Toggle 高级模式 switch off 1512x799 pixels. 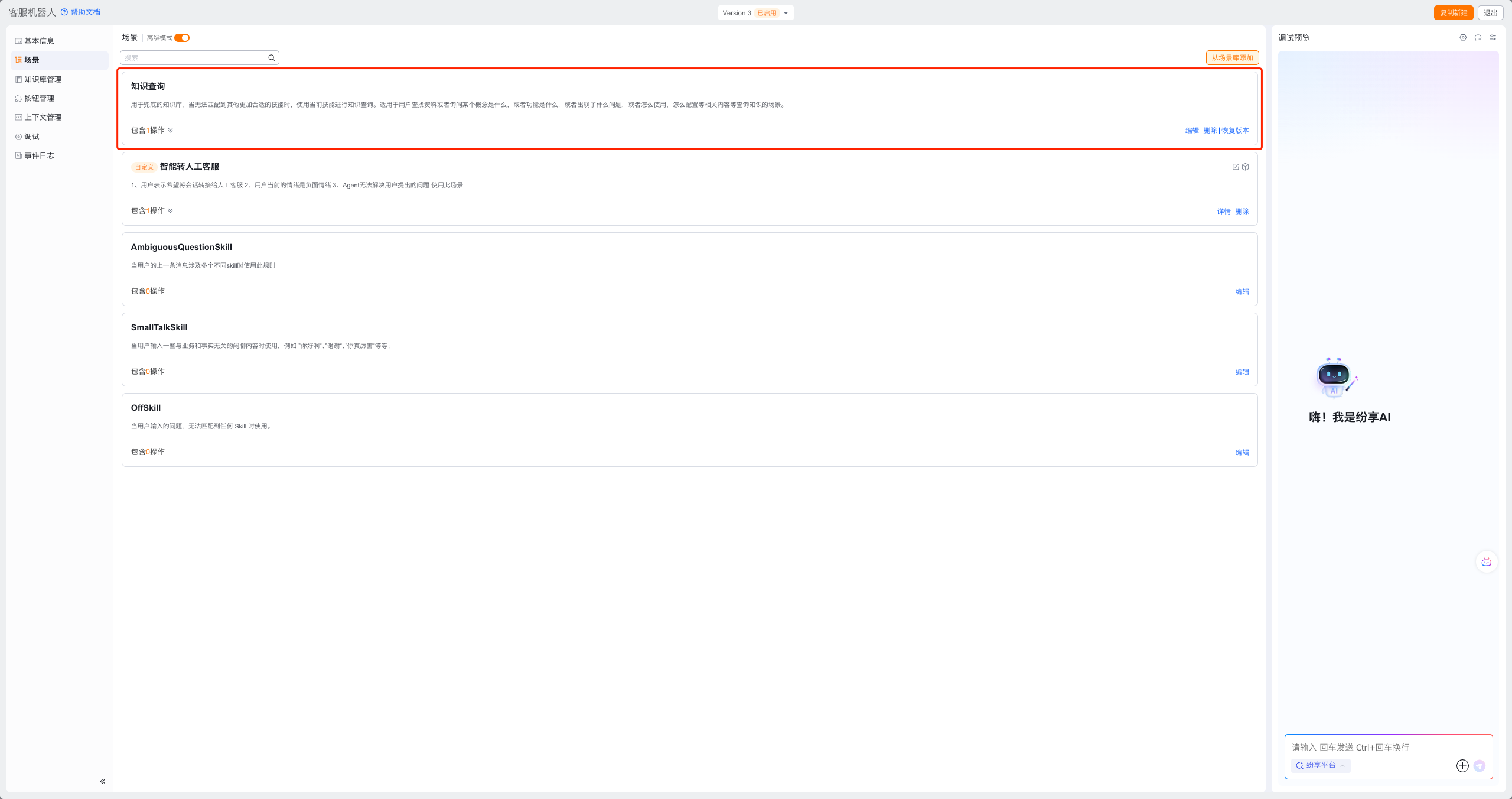pyautogui.click(x=182, y=38)
